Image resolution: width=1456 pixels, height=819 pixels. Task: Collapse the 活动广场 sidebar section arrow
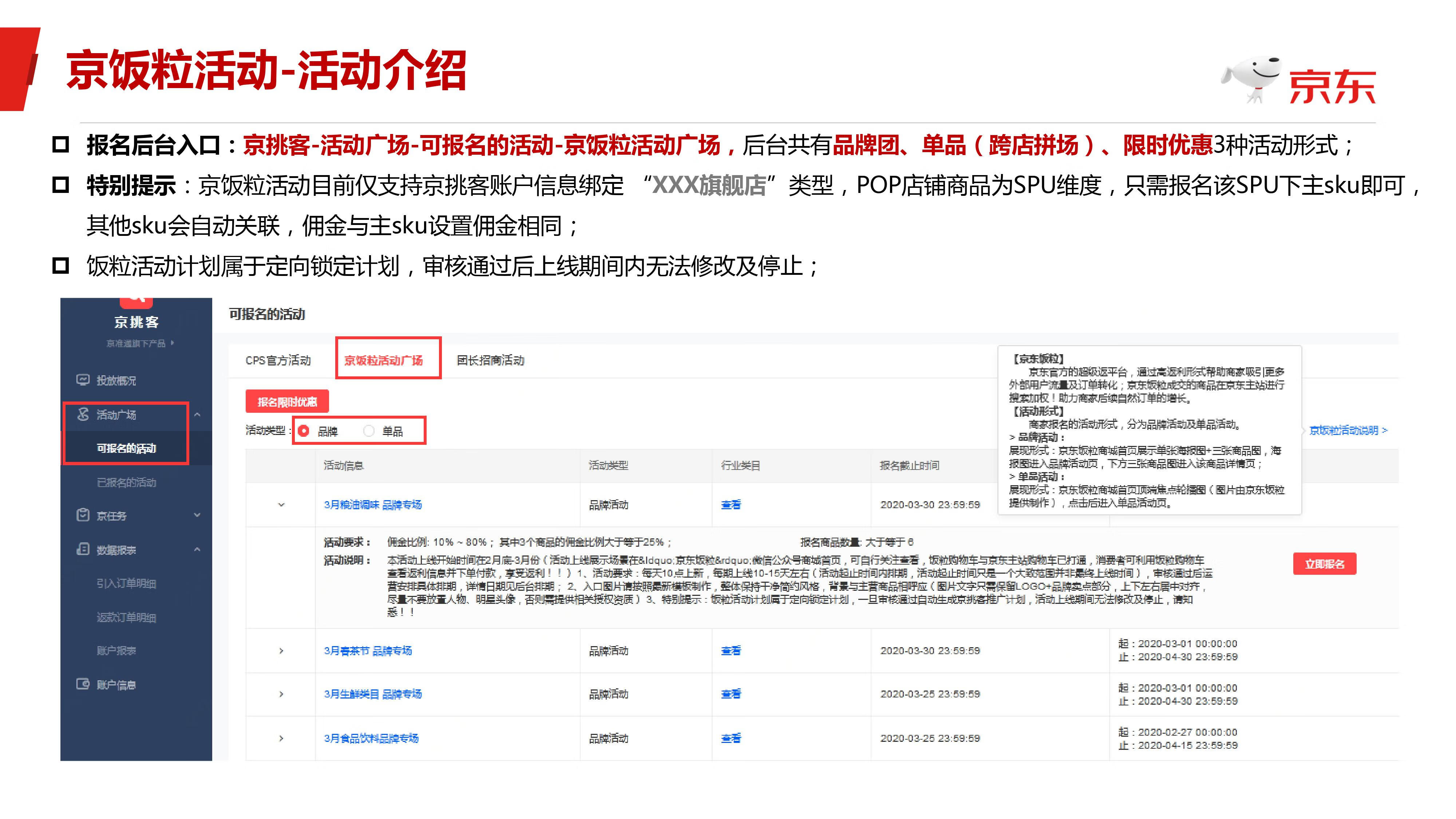pyautogui.click(x=197, y=415)
